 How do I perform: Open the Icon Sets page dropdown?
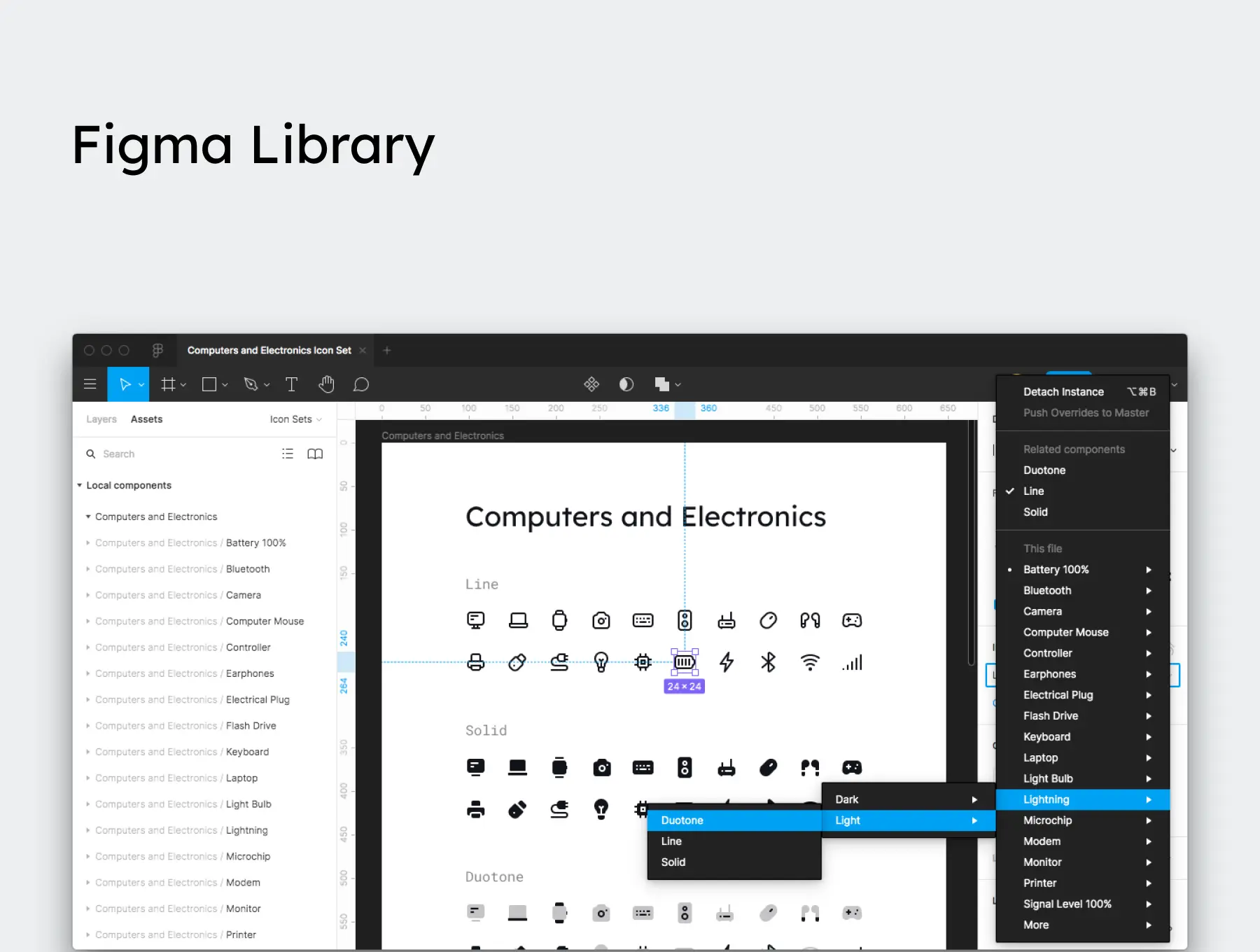click(296, 419)
